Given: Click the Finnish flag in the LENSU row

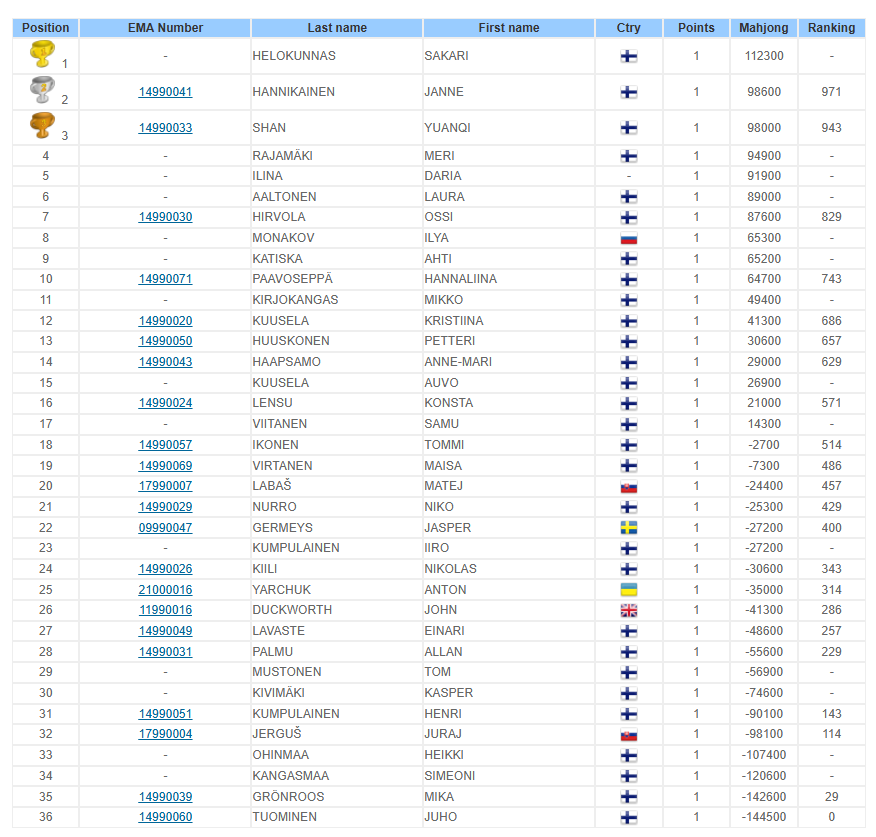Looking at the screenshot, I should pyautogui.click(x=629, y=403).
